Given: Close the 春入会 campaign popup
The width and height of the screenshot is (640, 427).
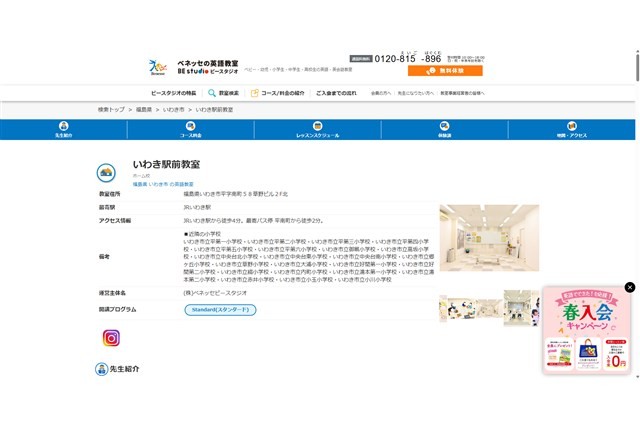Looking at the screenshot, I should tap(630, 287).
